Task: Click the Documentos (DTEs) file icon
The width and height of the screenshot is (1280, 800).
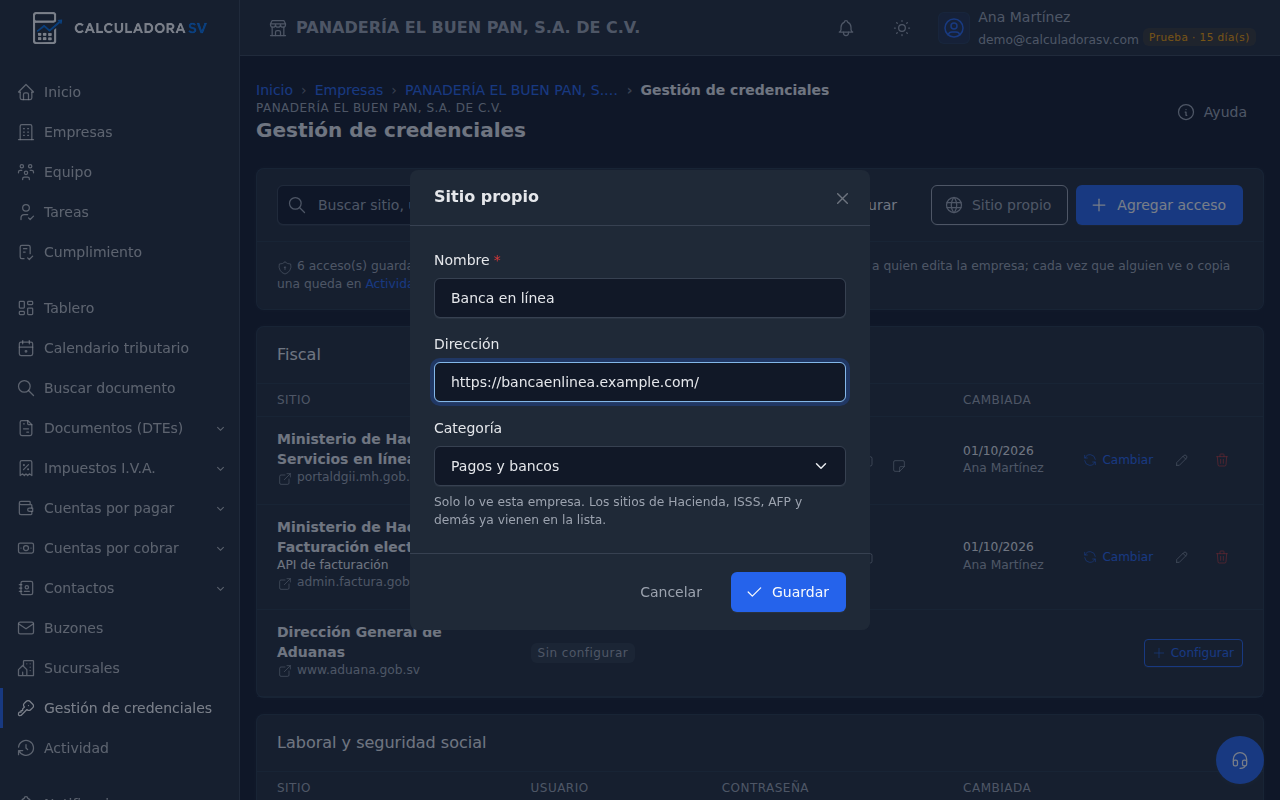Action: click(x=26, y=428)
